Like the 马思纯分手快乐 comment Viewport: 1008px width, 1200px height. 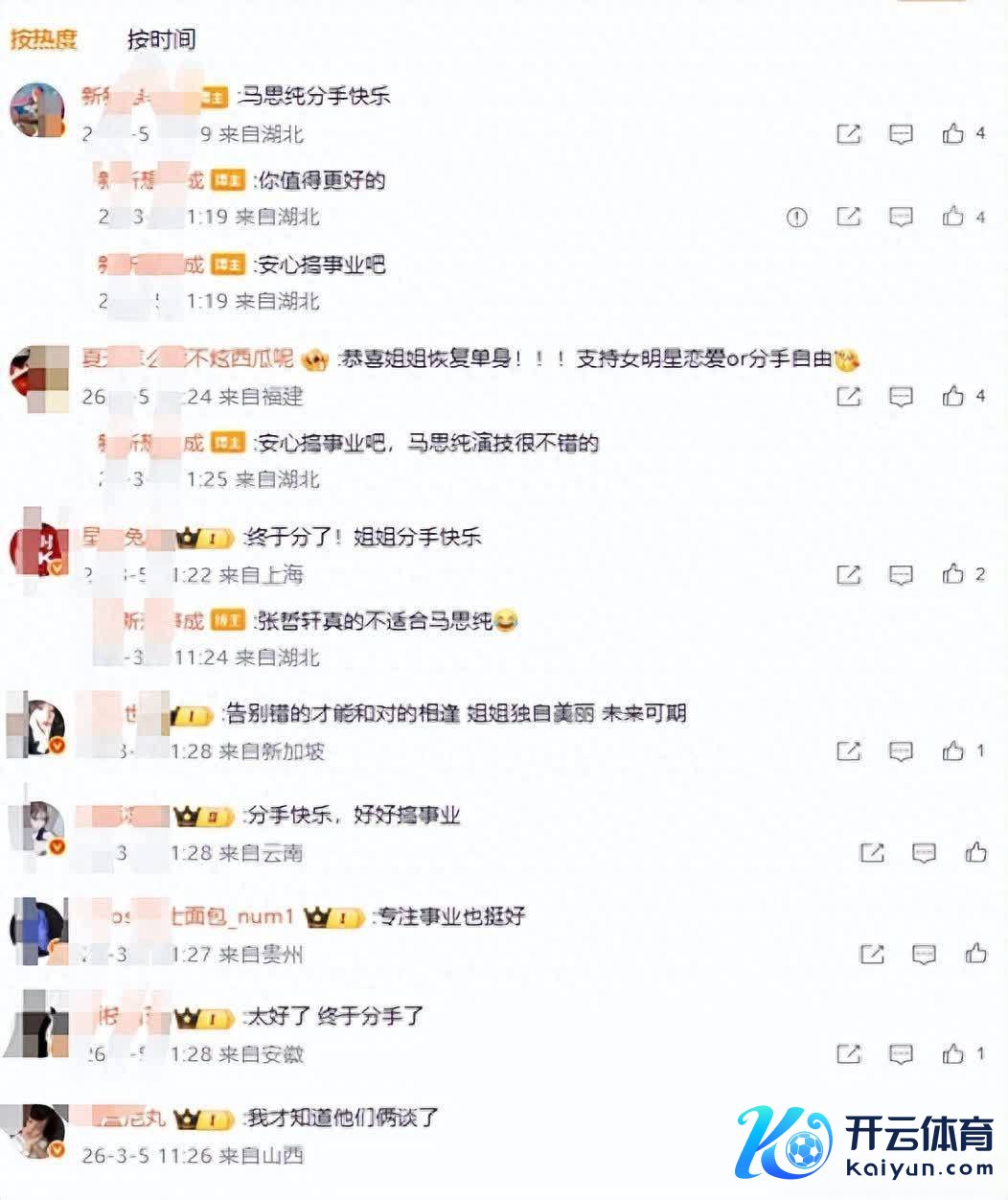click(x=952, y=133)
